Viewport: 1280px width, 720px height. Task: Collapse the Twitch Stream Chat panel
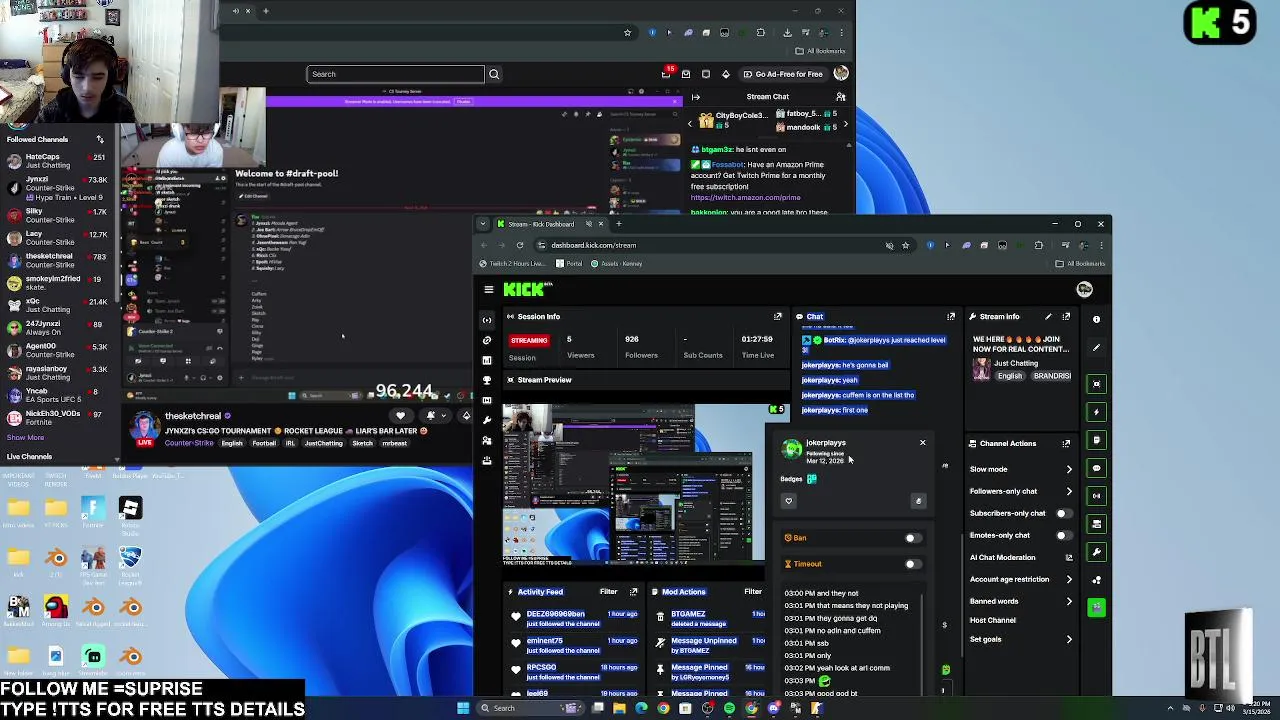696,97
